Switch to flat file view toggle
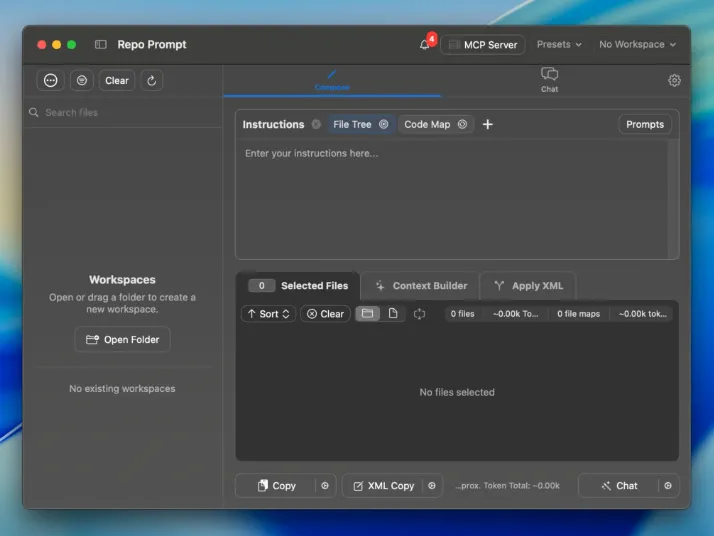The width and height of the screenshot is (714, 536). 393,314
